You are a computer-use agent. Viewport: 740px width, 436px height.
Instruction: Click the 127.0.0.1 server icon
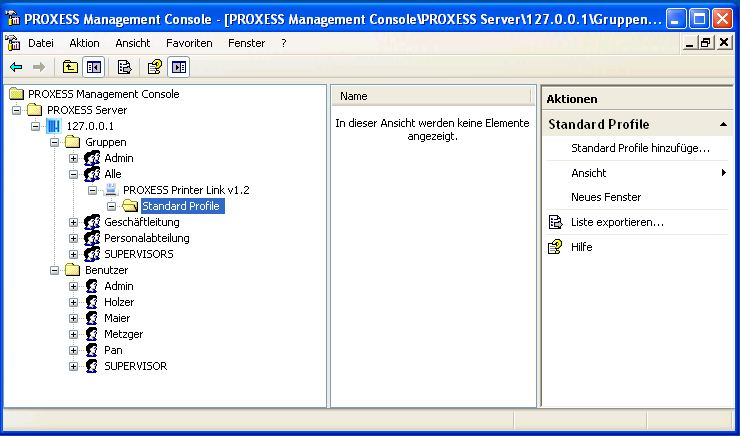pos(54,126)
